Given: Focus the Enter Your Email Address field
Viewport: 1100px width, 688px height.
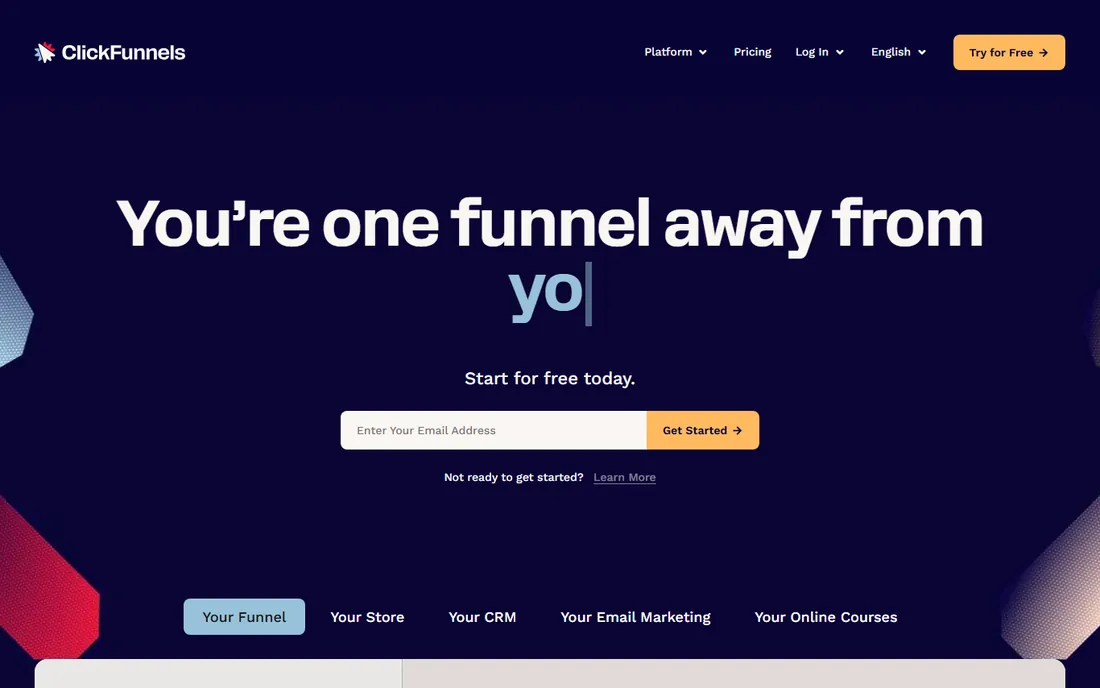Looking at the screenshot, I should pos(493,430).
